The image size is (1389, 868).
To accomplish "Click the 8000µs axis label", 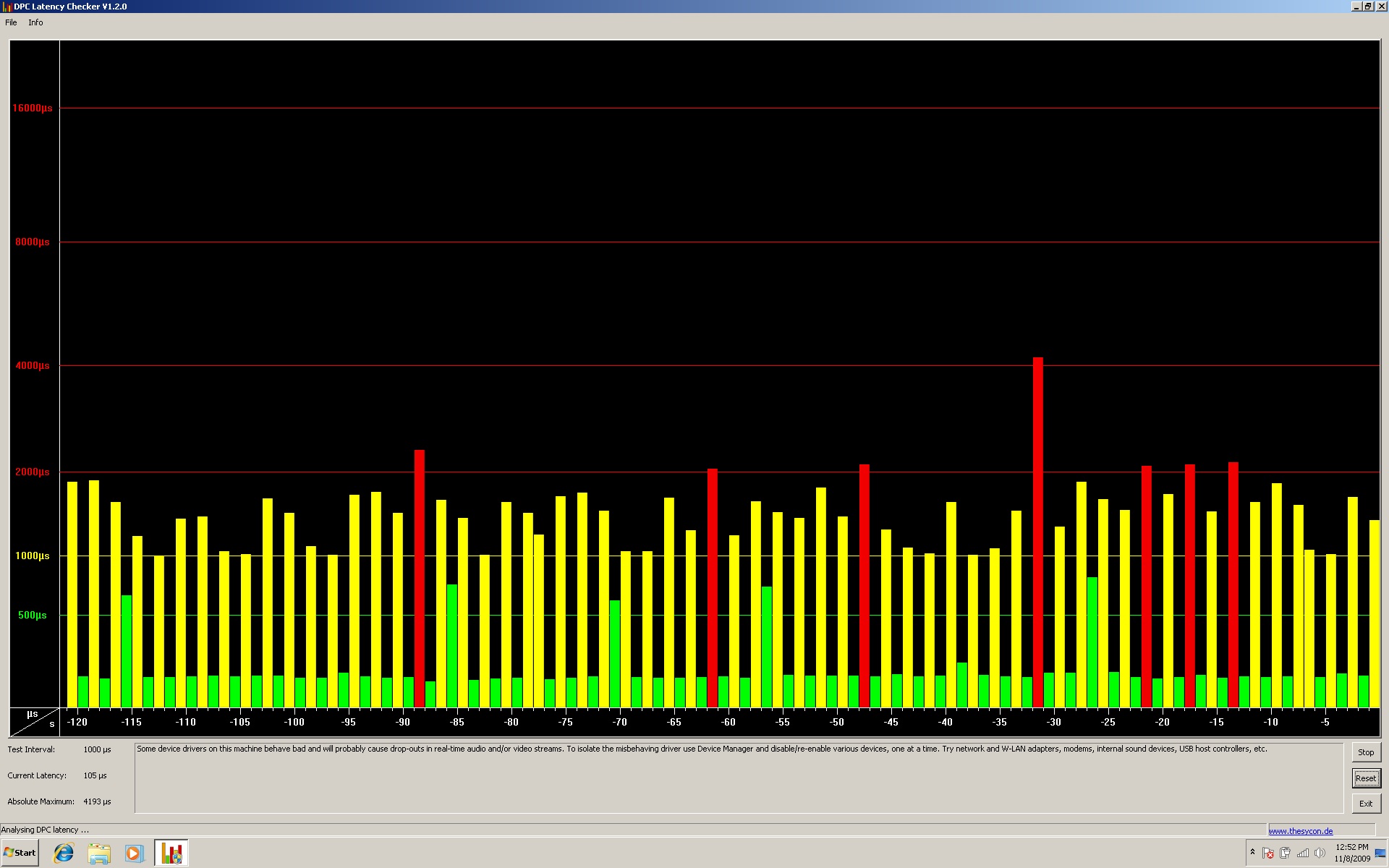I will click(x=33, y=242).
